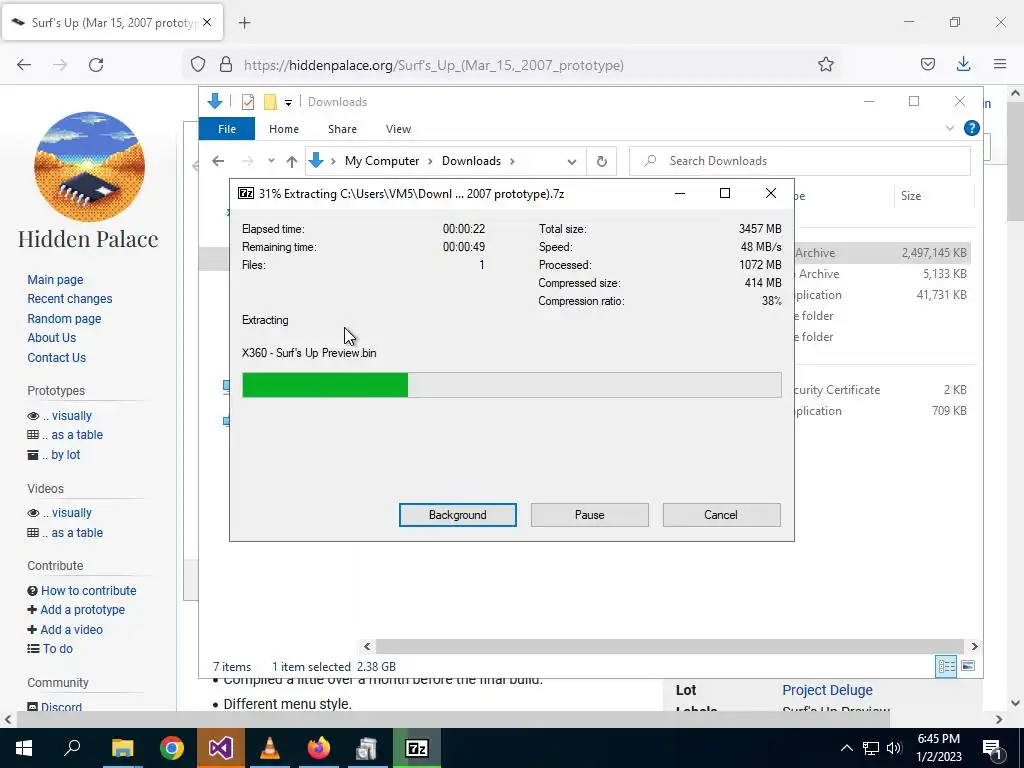This screenshot has width=1024, height=768.
Task: Refresh the Downloads folder view
Action: (x=601, y=161)
